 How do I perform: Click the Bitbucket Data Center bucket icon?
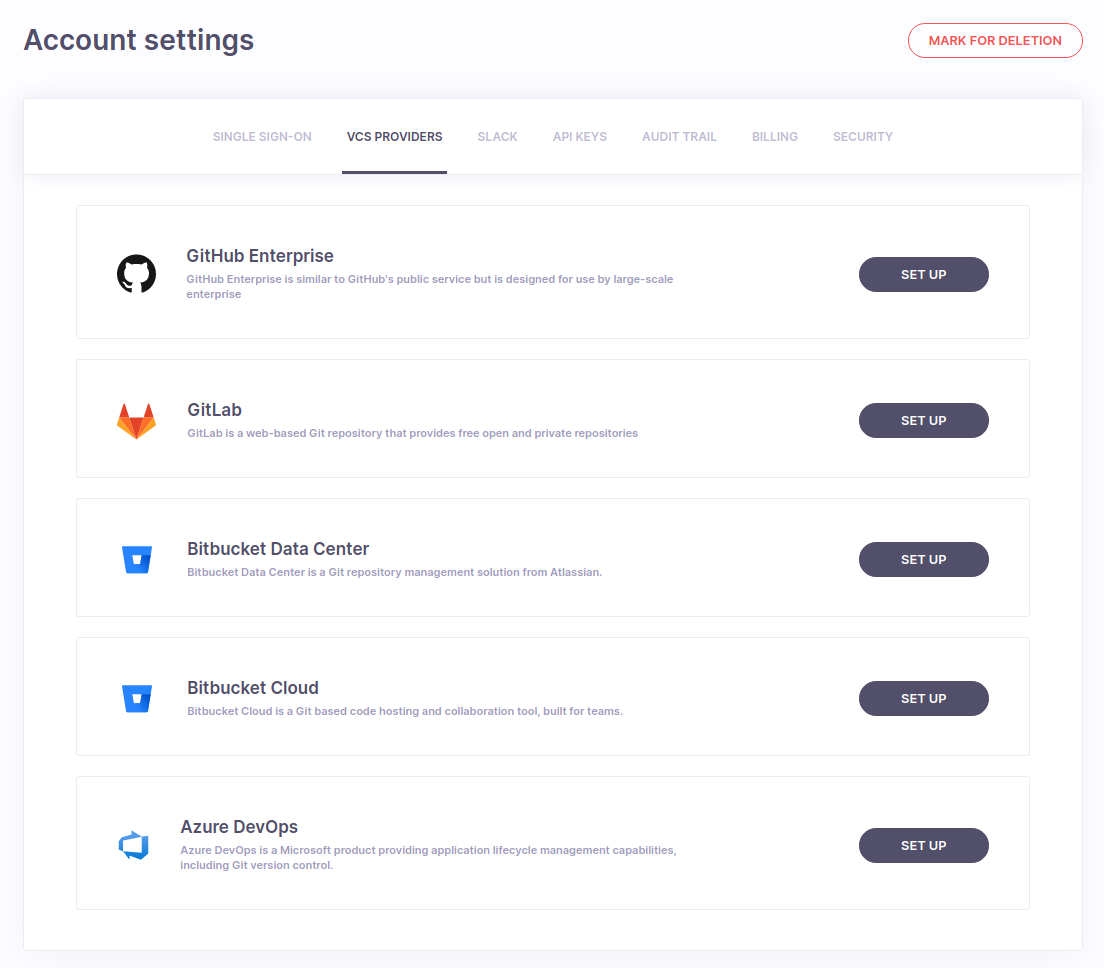(136, 560)
